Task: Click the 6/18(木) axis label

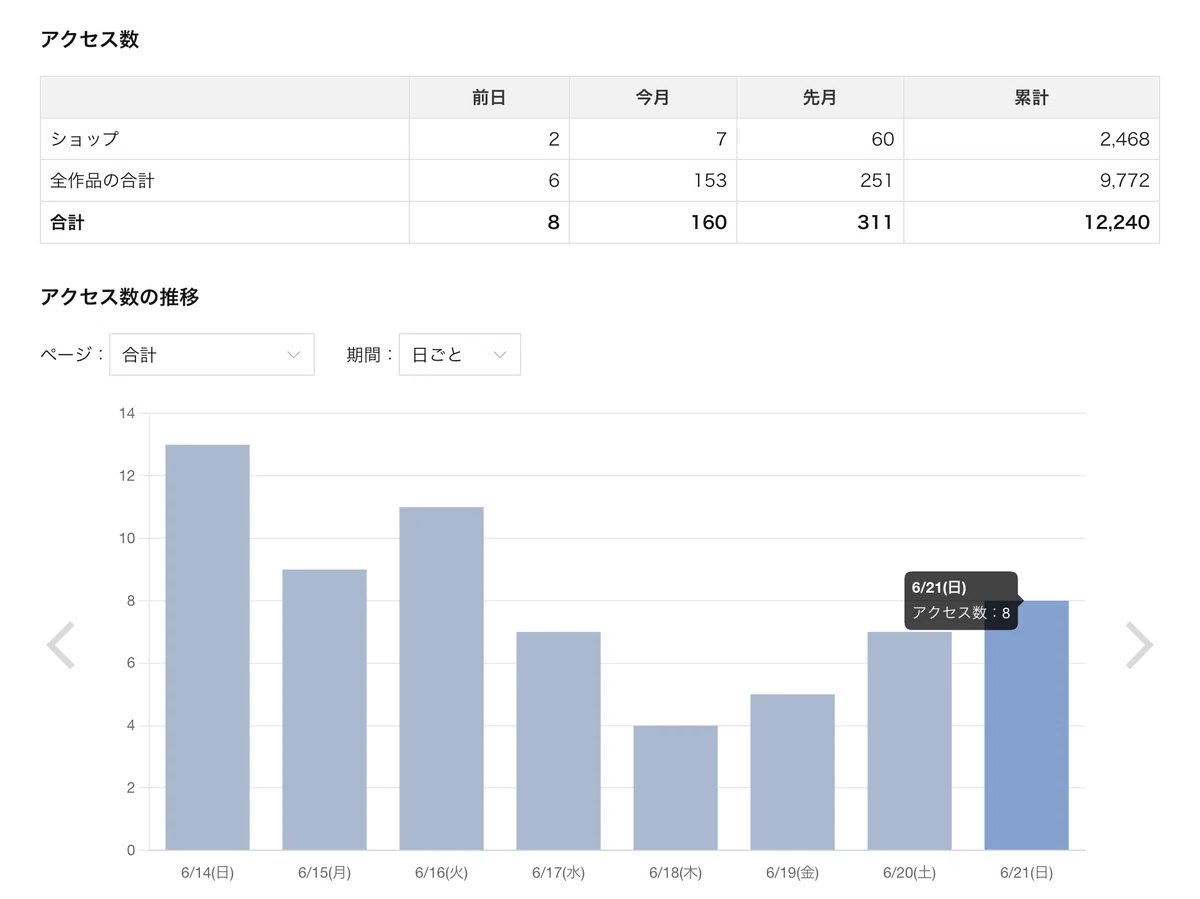Action: click(675, 873)
